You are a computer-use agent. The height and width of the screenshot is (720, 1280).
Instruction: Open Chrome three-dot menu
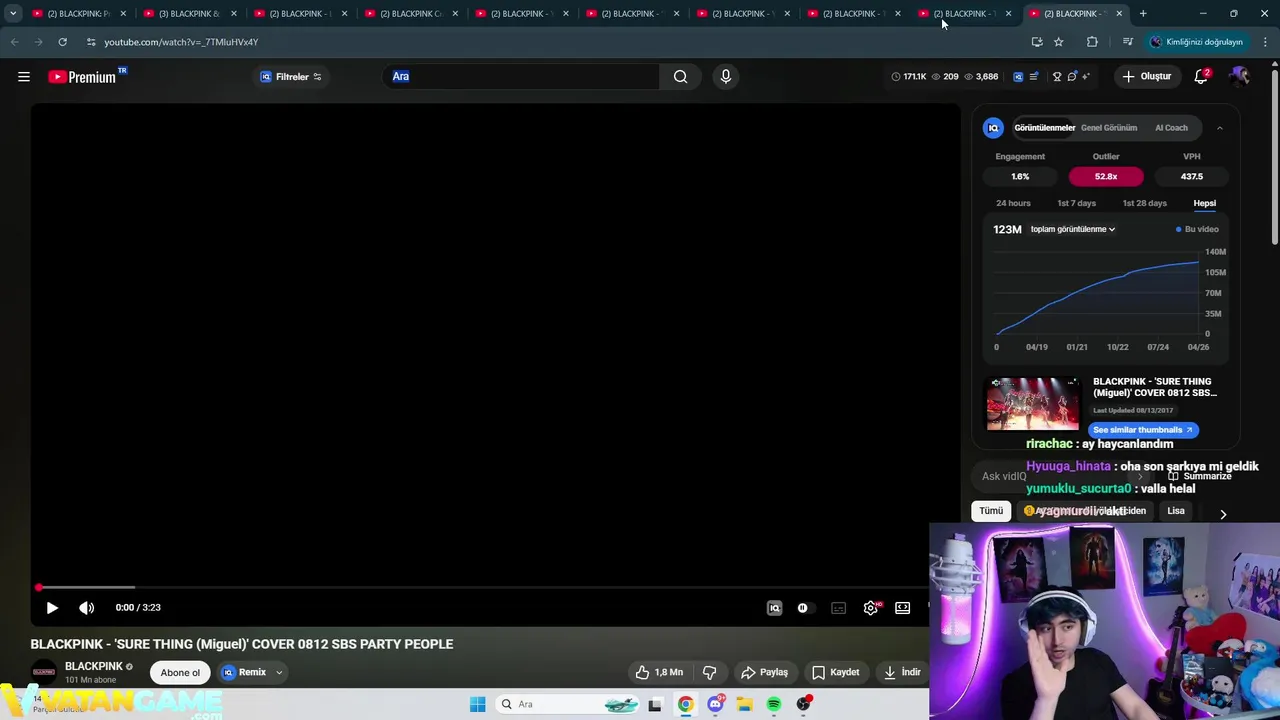click(1265, 42)
